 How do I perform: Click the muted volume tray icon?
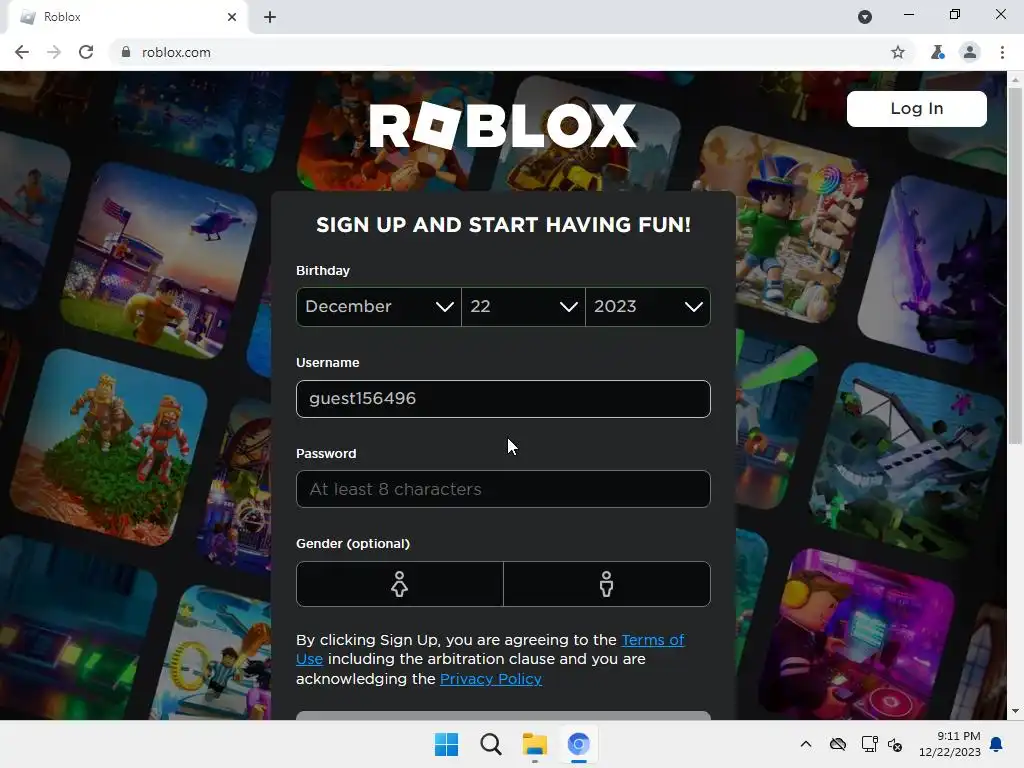(895, 744)
